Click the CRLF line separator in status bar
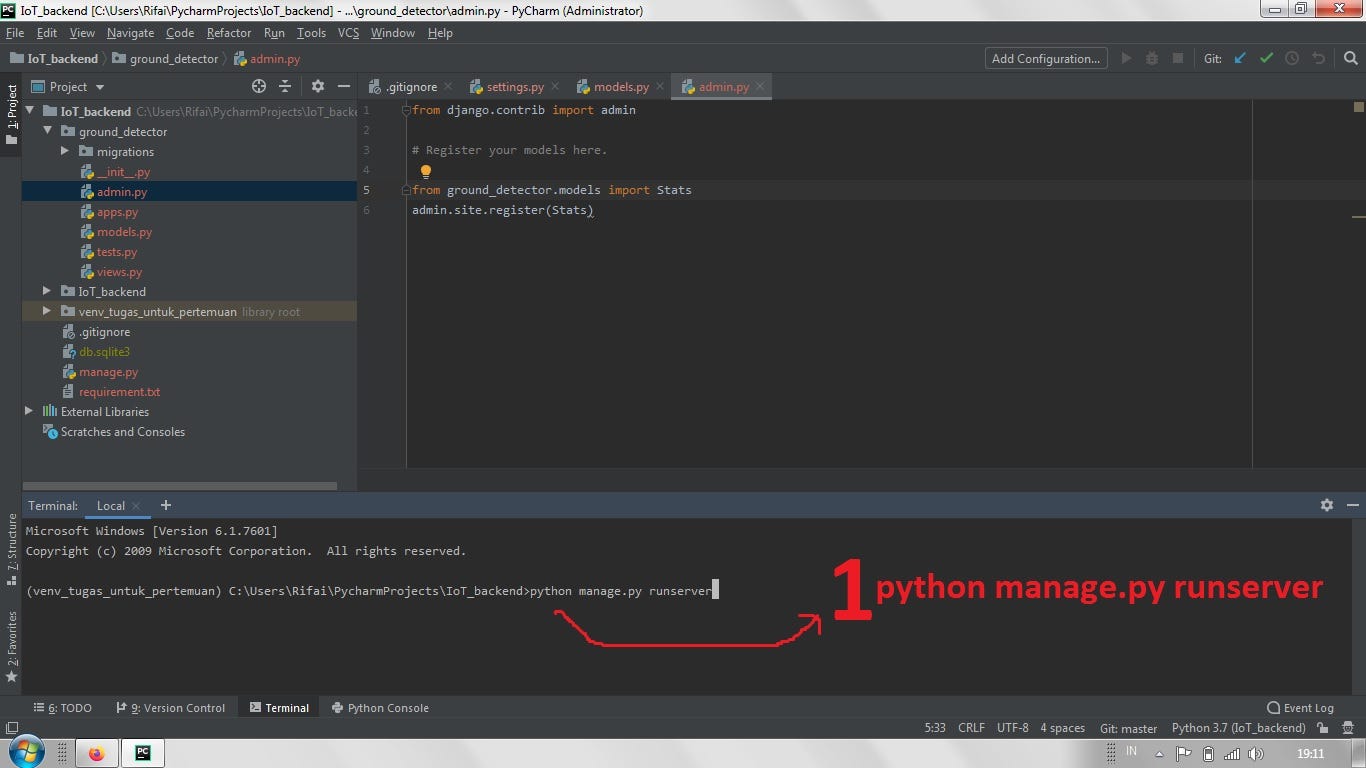 coord(971,728)
